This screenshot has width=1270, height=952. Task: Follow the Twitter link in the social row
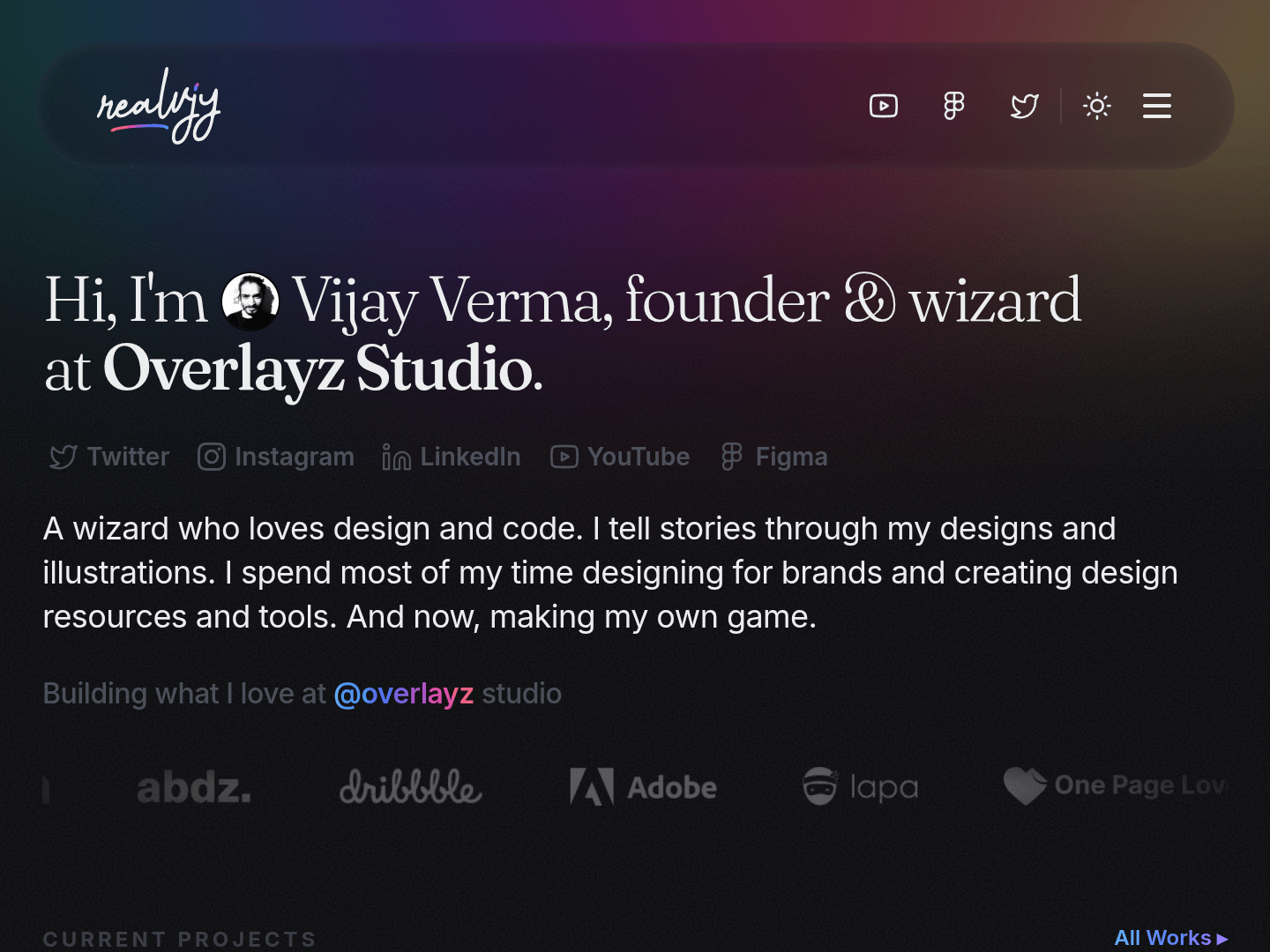click(x=64, y=457)
